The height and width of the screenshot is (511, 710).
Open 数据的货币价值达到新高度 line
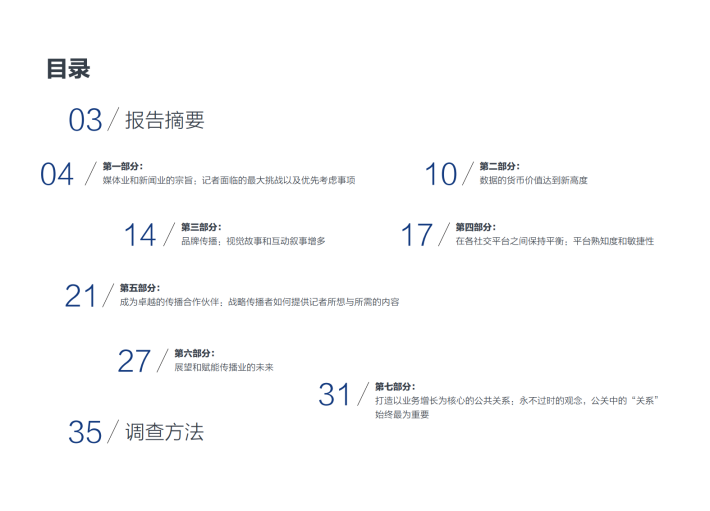pos(533,180)
